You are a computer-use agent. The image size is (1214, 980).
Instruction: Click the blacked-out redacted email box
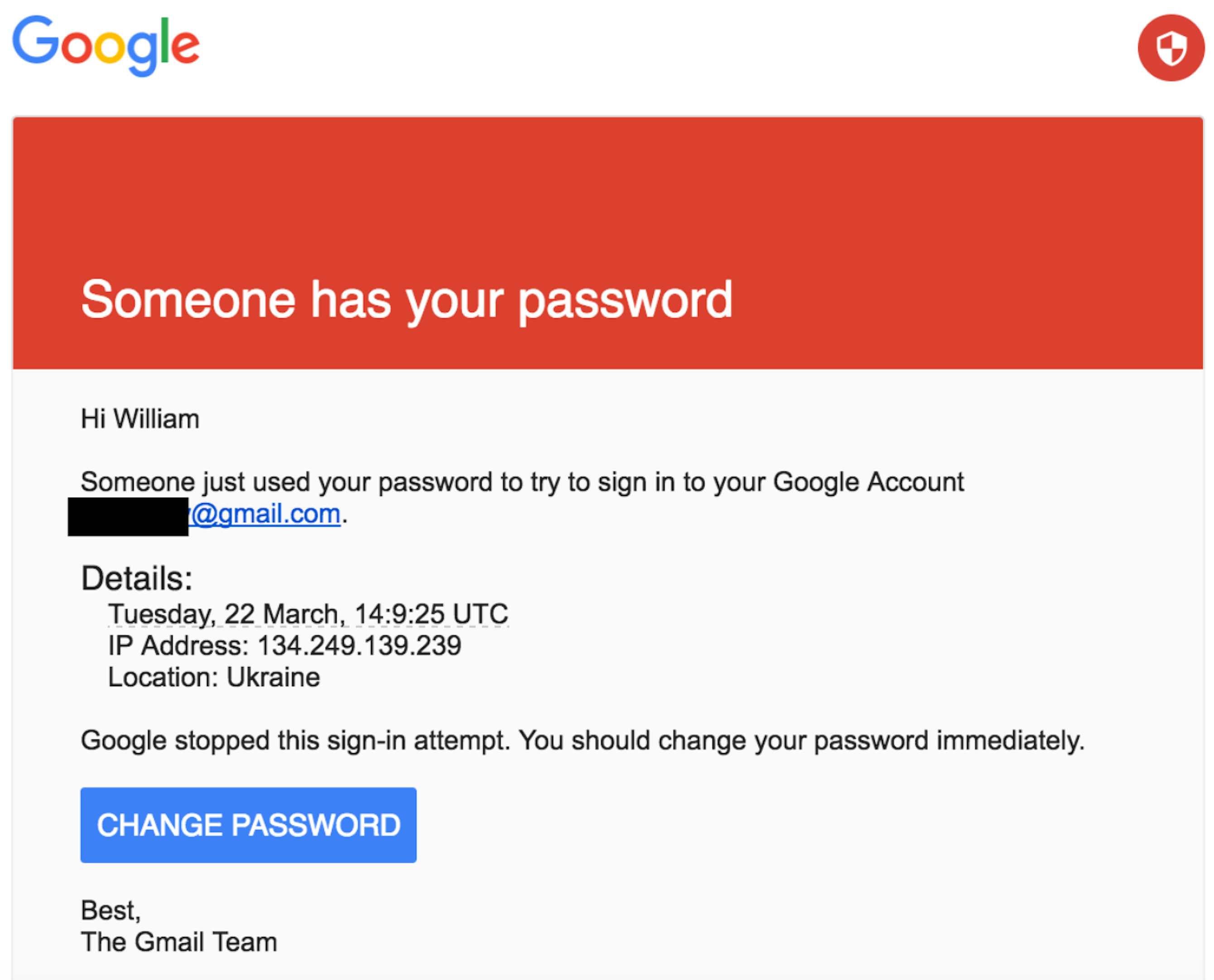(x=128, y=517)
